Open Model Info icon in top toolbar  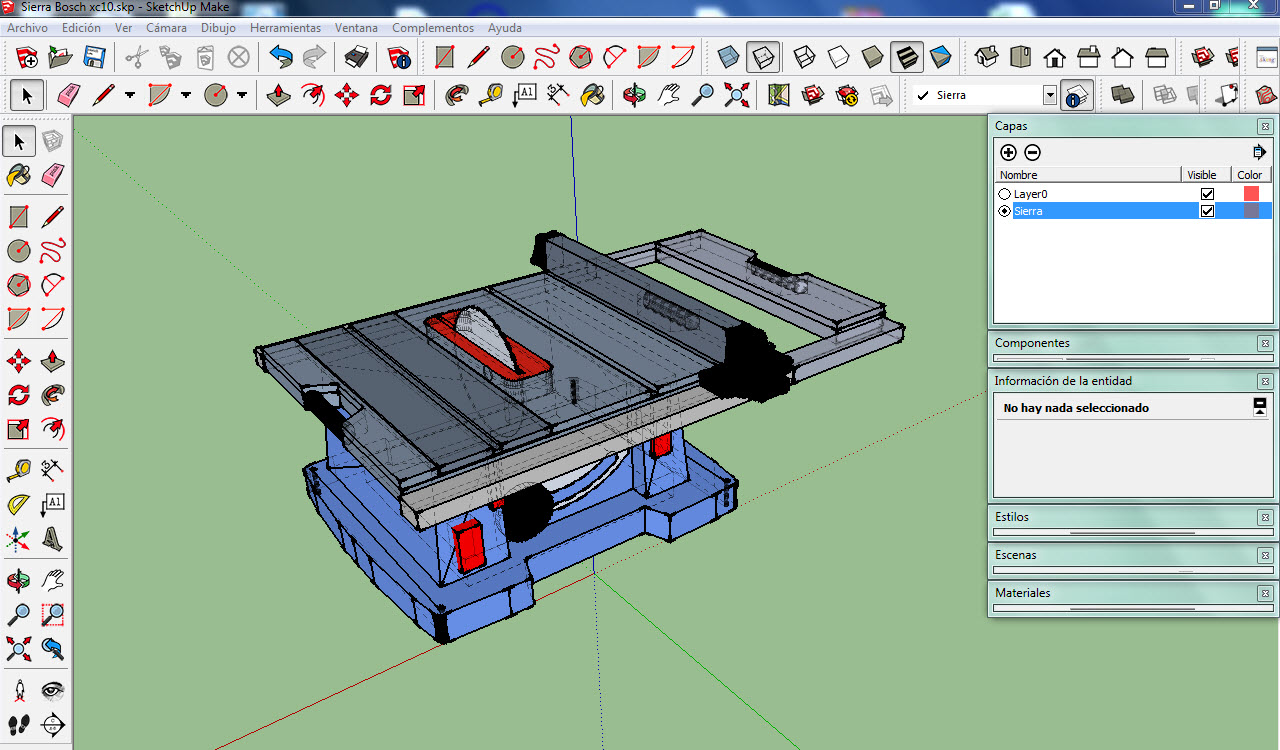(x=400, y=57)
